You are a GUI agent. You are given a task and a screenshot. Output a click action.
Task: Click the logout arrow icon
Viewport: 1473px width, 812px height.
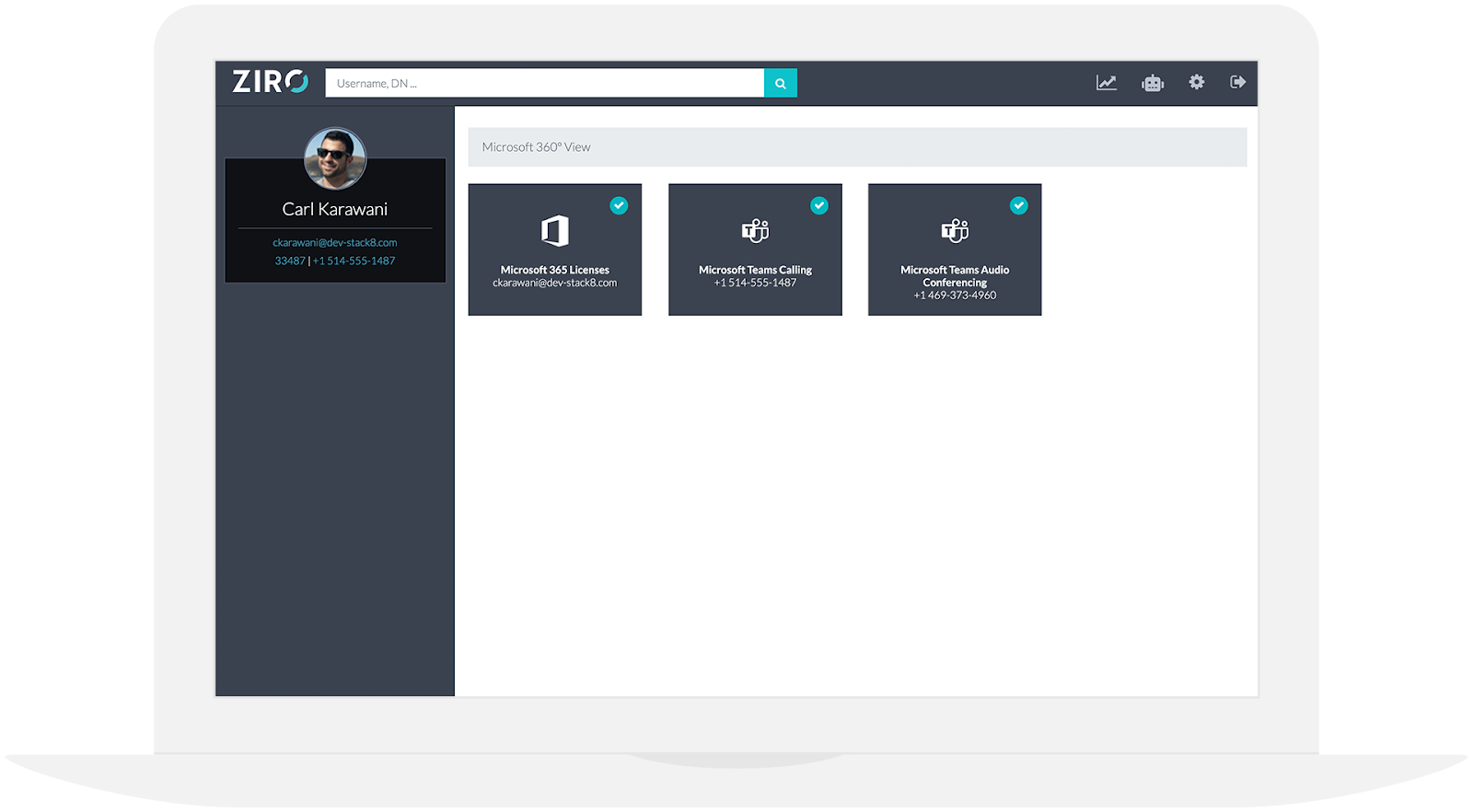[x=1238, y=82]
